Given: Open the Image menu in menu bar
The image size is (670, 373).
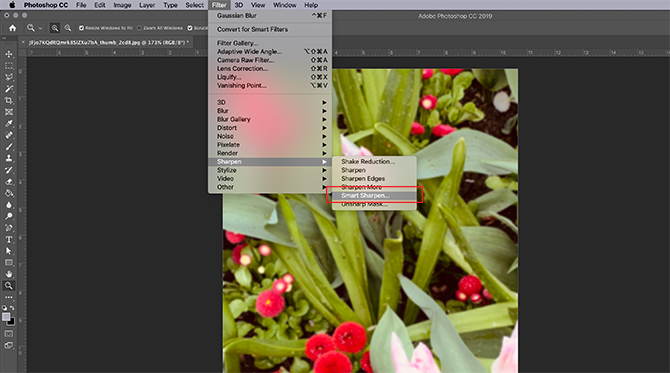Looking at the screenshot, I should pyautogui.click(x=122, y=5).
